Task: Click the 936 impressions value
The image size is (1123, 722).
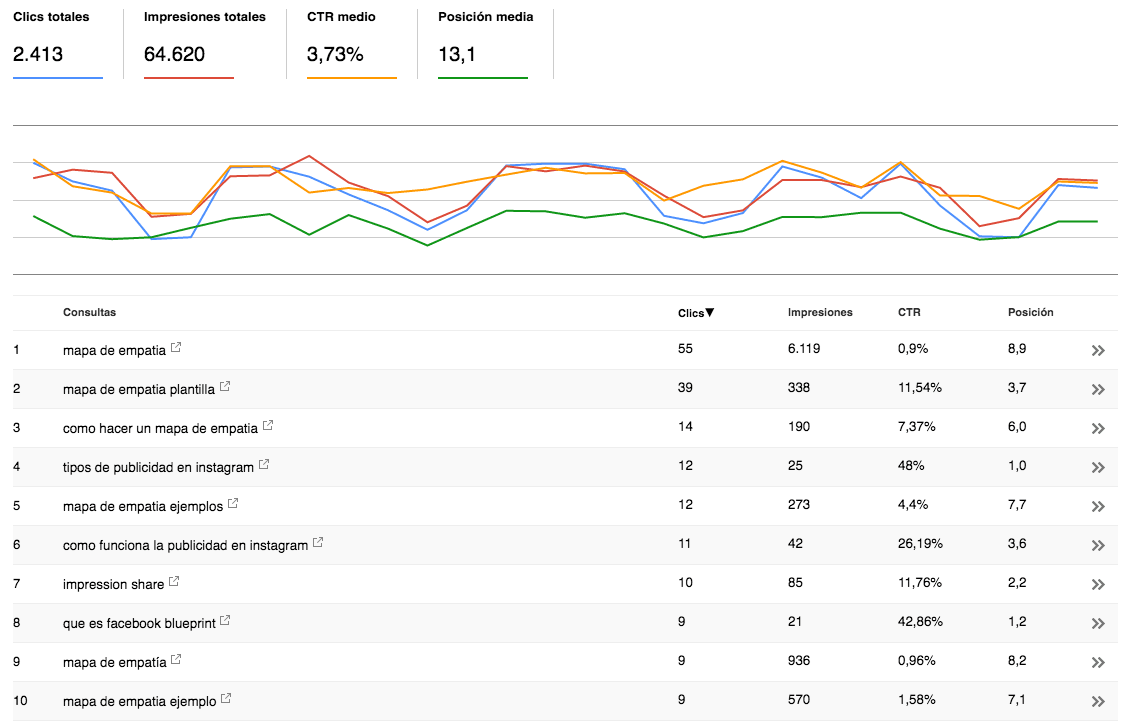Action: coord(799,660)
